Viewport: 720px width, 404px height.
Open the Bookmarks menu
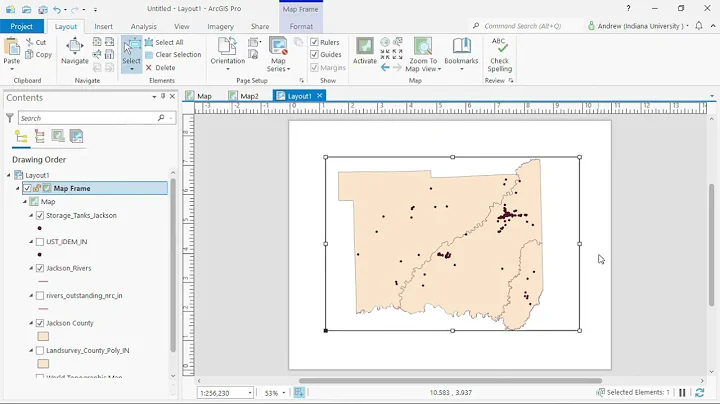(461, 54)
